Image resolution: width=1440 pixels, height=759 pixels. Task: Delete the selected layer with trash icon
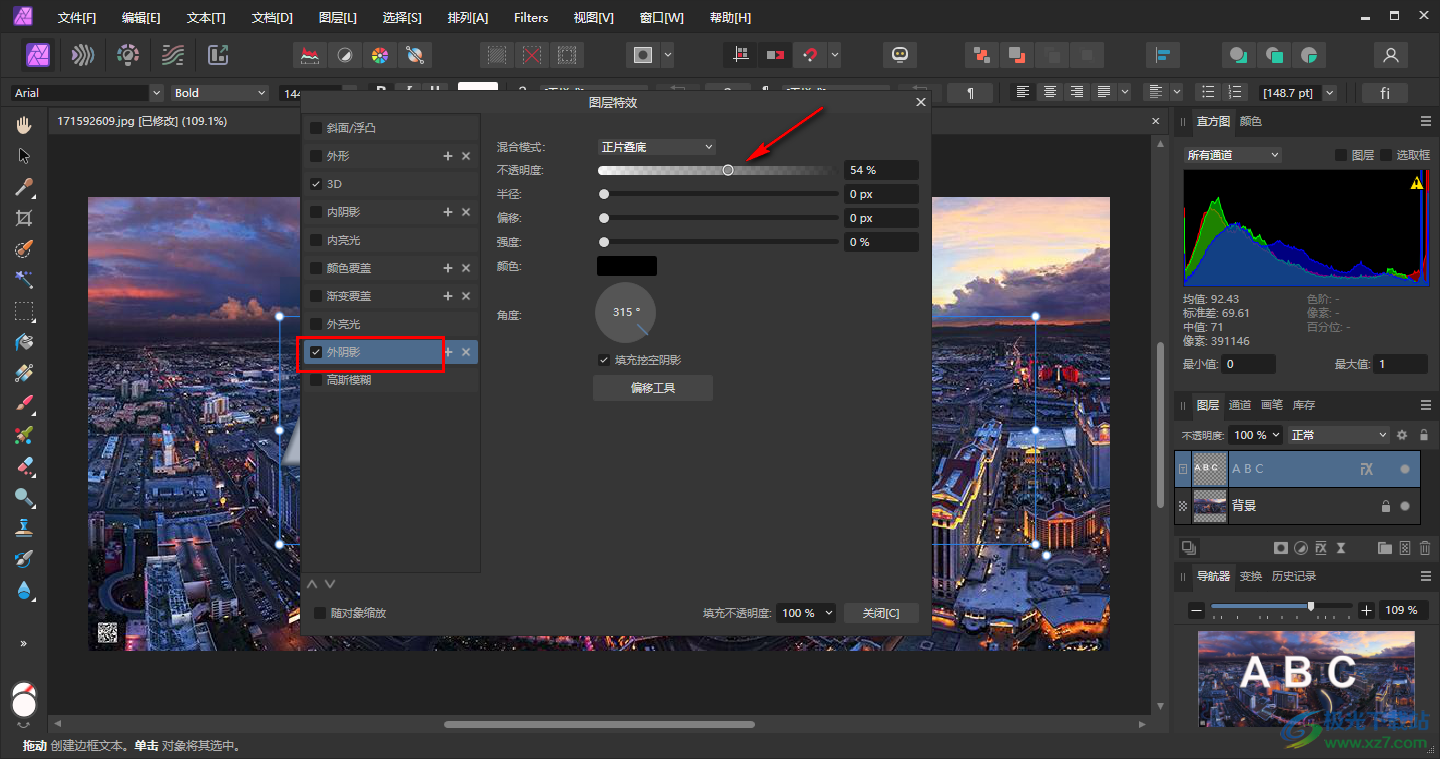tap(1425, 548)
